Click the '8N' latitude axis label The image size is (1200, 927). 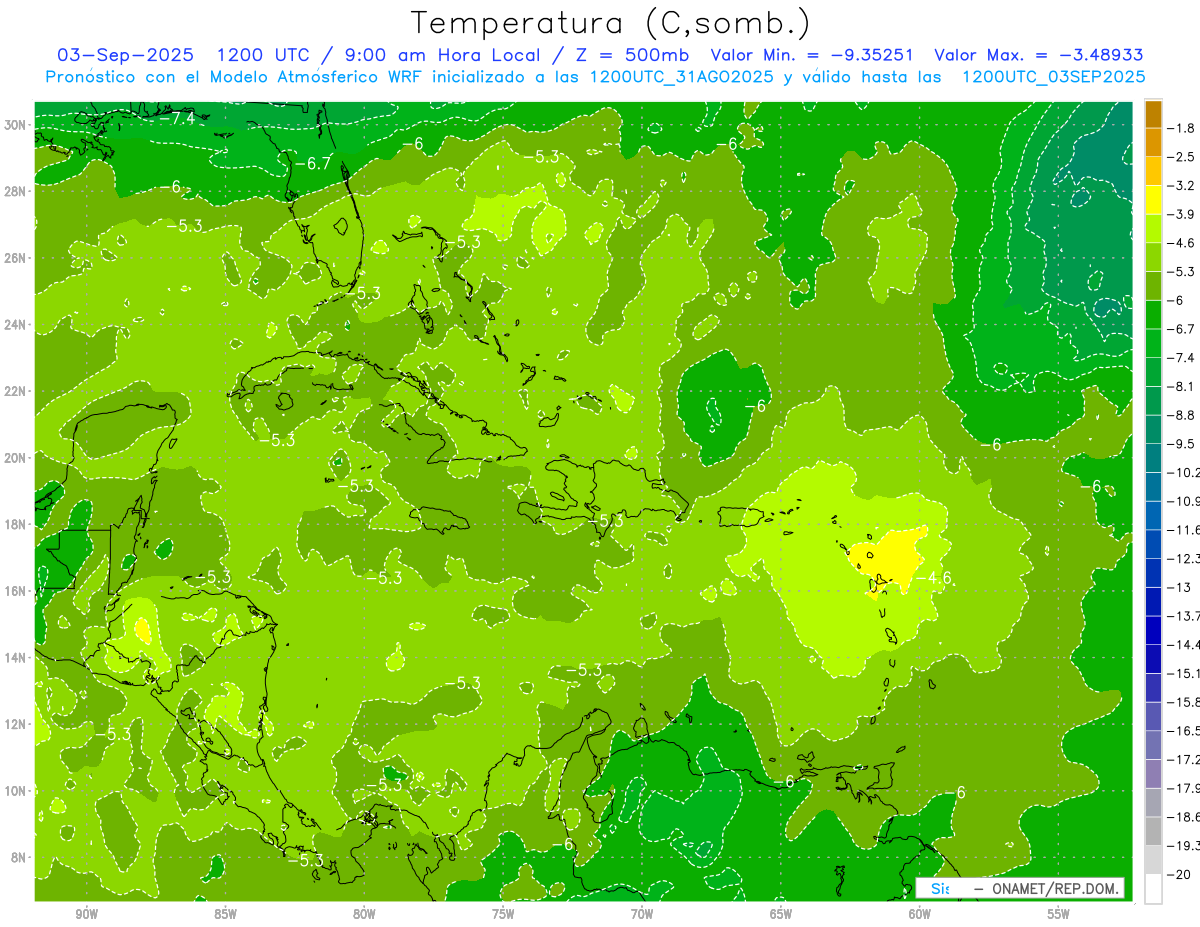point(18,858)
